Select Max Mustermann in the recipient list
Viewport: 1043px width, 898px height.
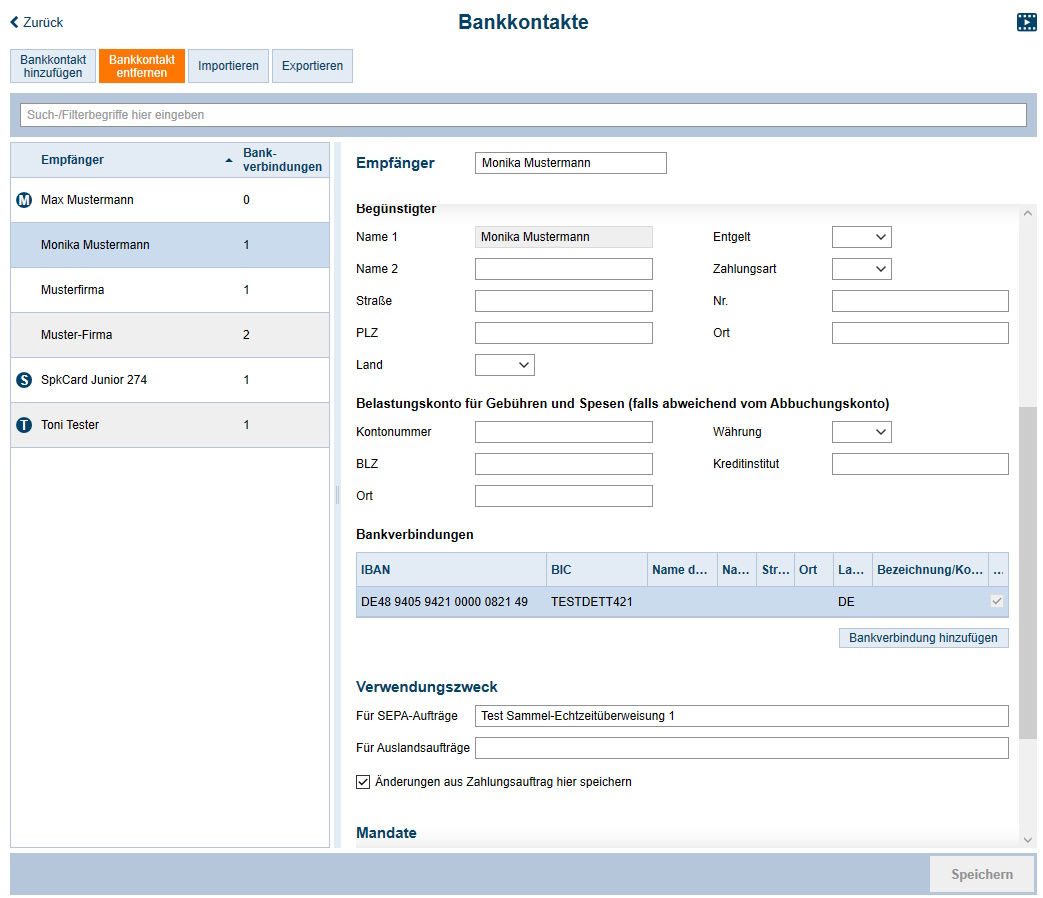coord(170,200)
